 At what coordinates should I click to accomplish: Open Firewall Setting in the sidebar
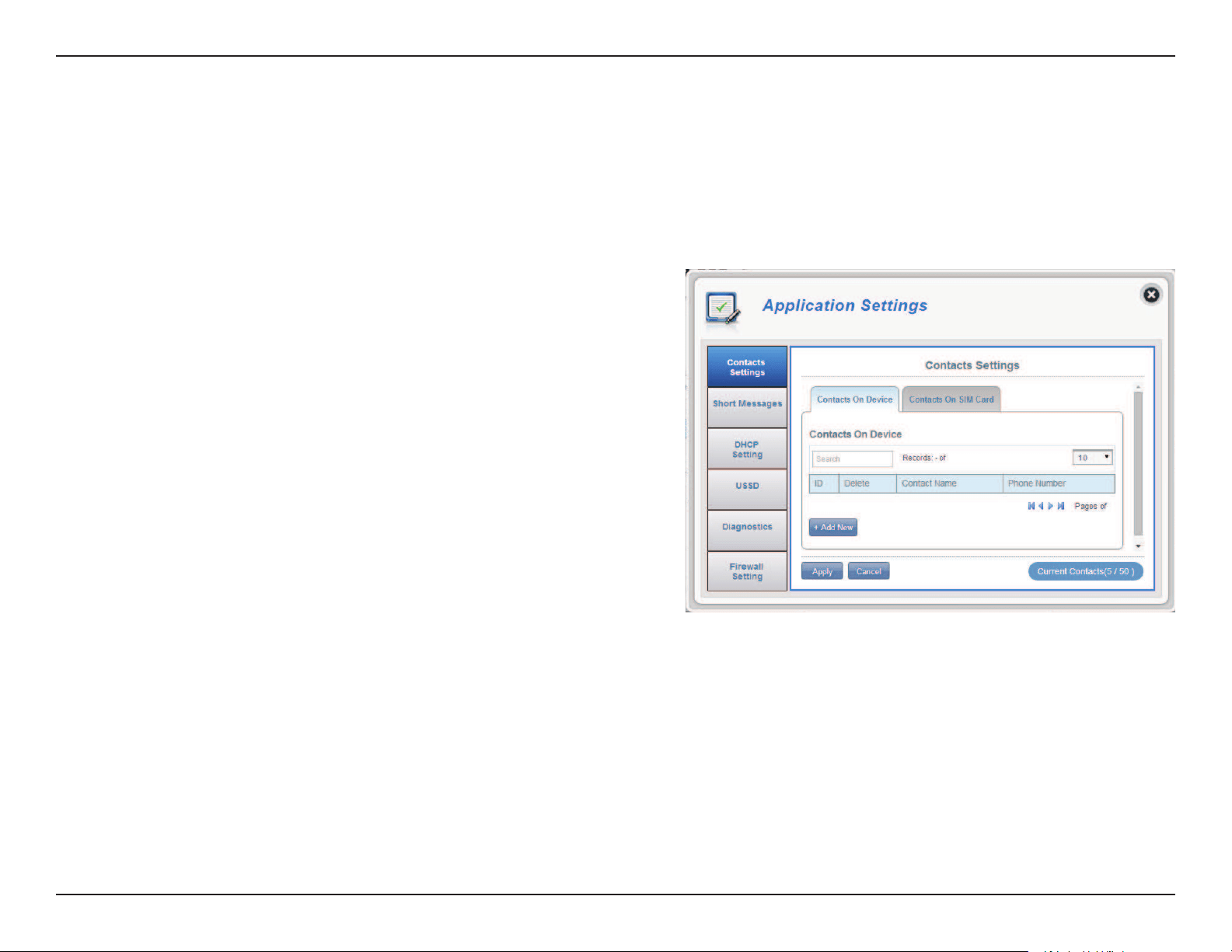pos(747,571)
